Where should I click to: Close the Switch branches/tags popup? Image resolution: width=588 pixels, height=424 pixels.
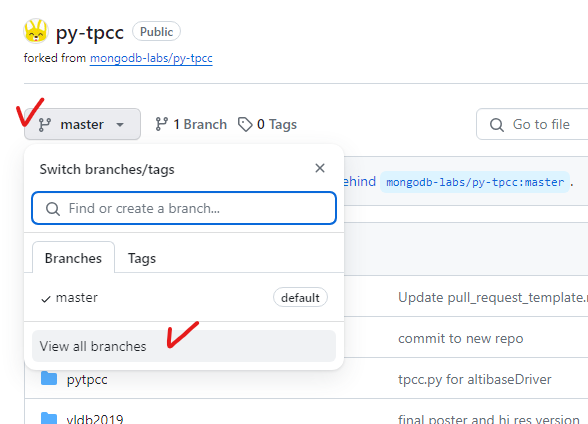[320, 168]
